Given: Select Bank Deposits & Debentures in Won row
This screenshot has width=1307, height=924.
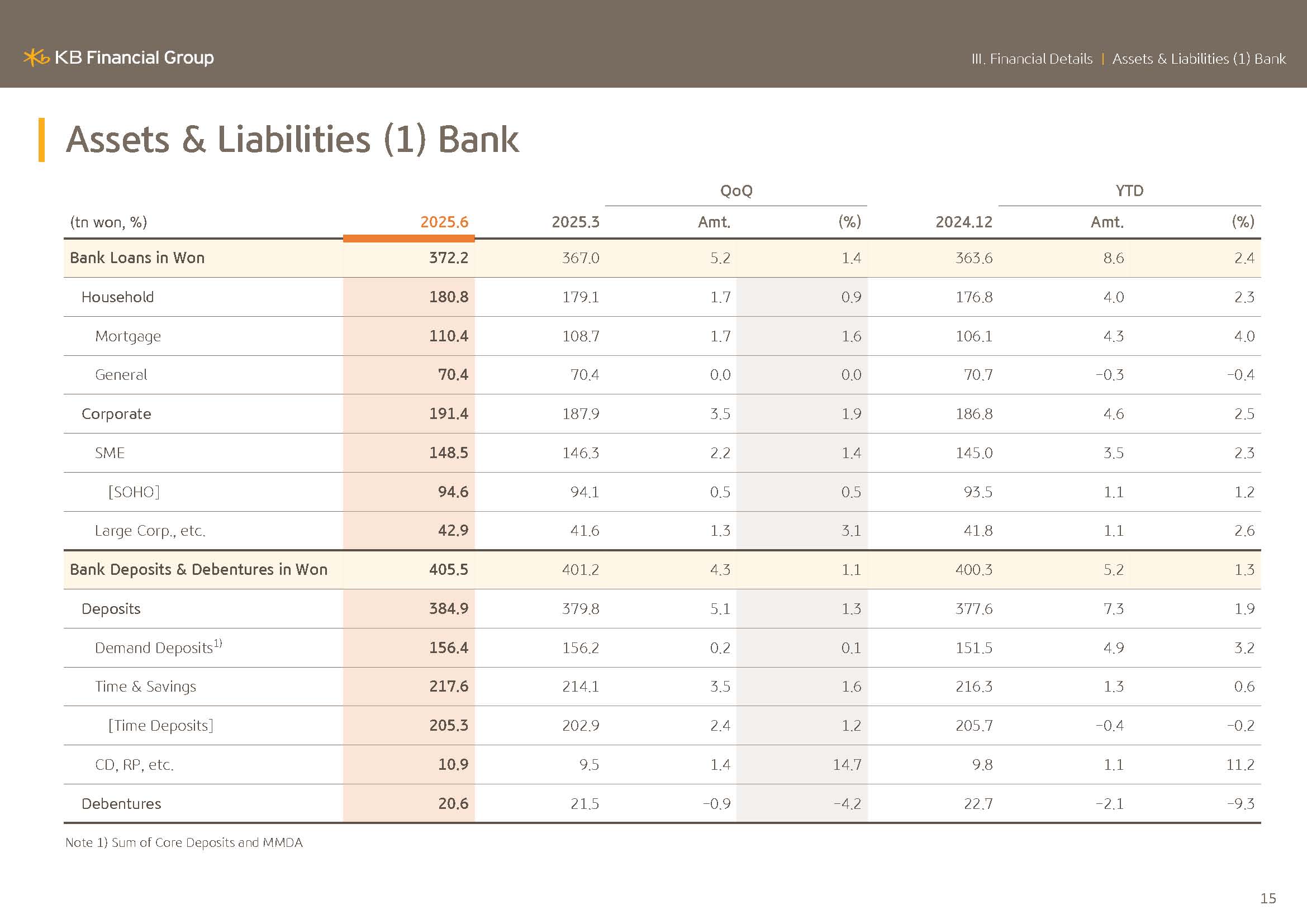Looking at the screenshot, I should pos(198,569).
